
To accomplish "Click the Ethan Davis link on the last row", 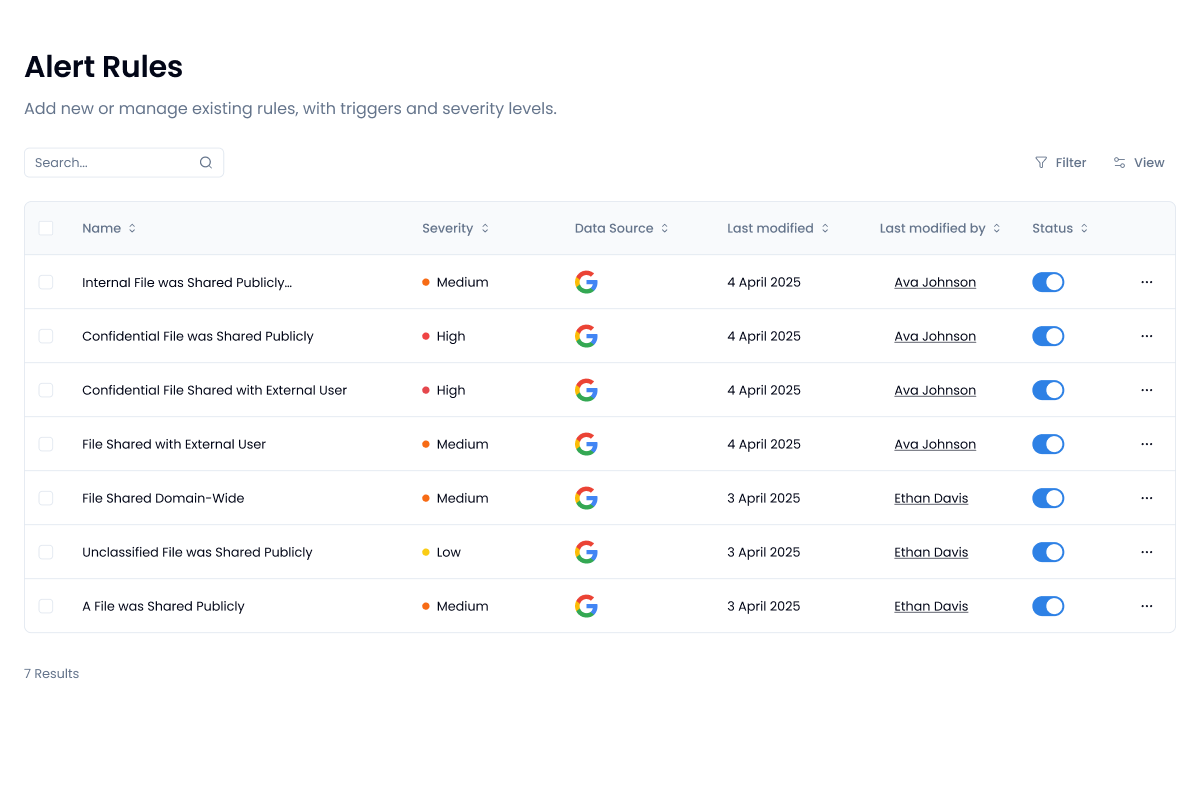I will click(x=931, y=606).
